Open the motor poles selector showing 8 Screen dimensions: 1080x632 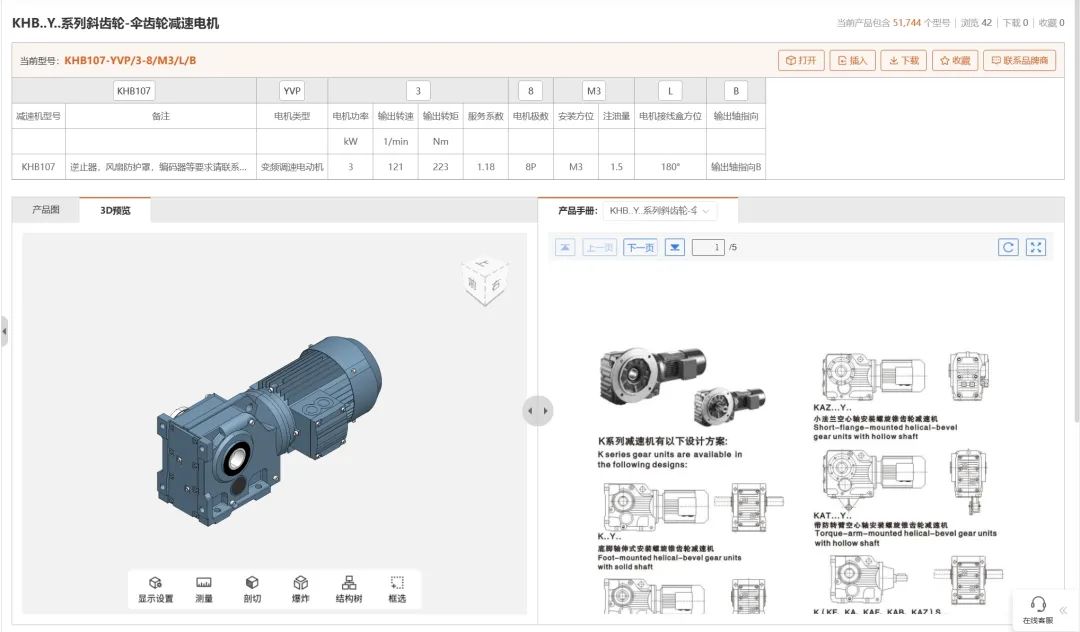click(x=530, y=91)
